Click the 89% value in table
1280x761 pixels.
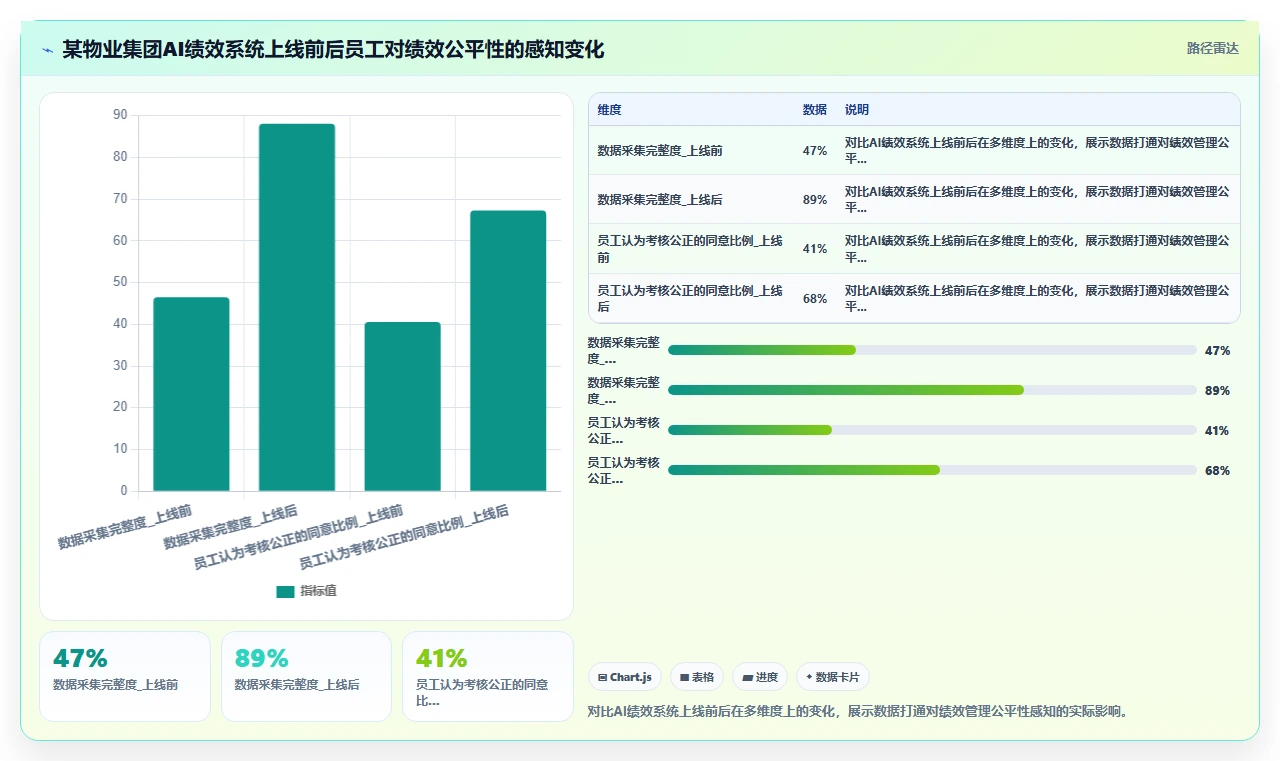(x=814, y=199)
